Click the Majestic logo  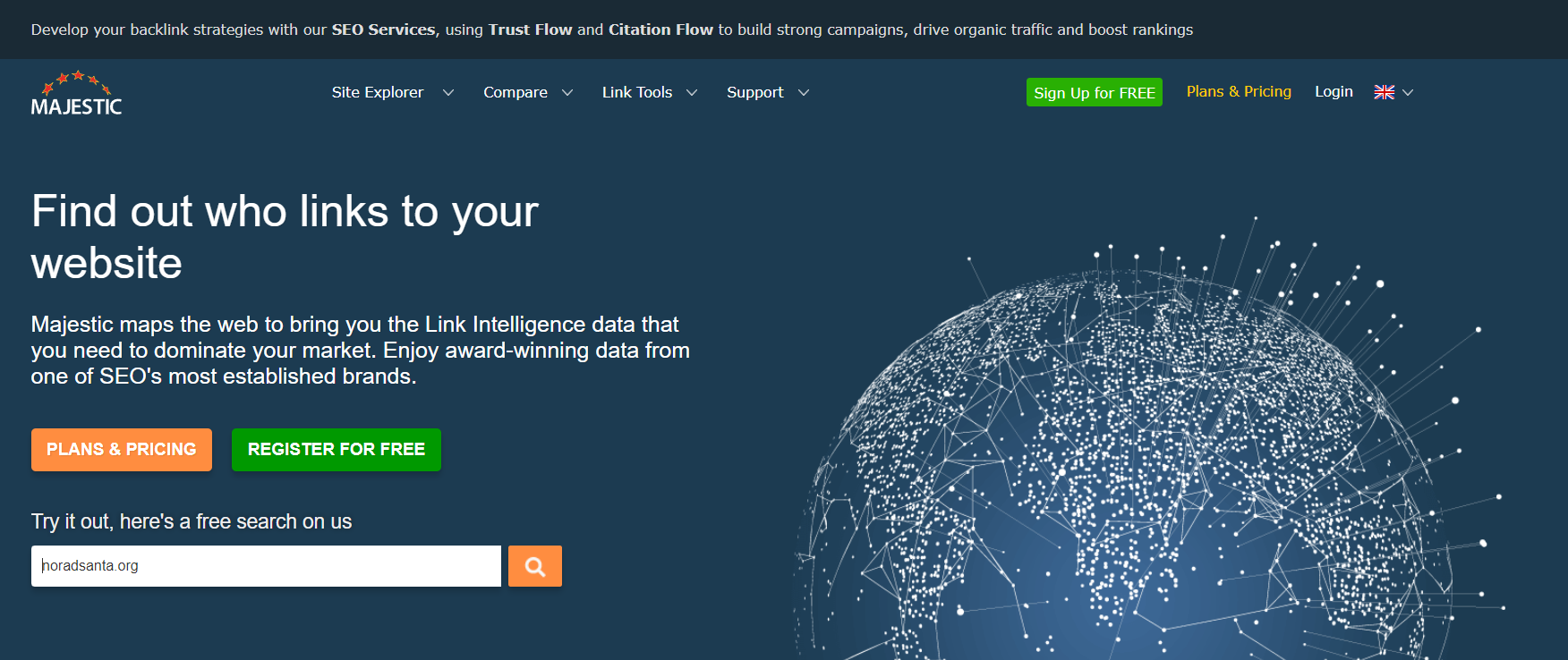coord(76,94)
